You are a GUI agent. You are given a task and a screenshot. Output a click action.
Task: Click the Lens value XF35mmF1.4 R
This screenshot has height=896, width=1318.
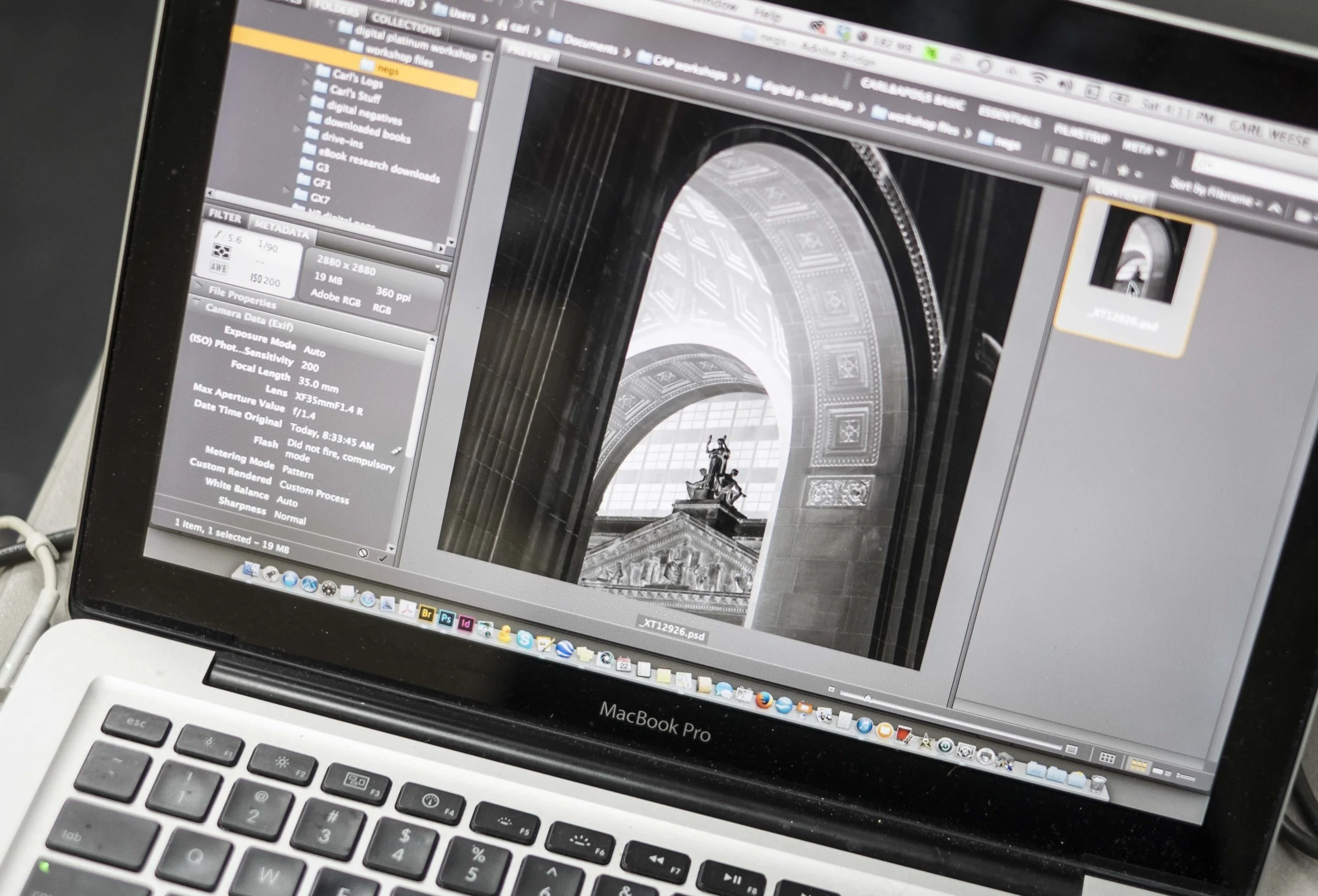point(329,403)
